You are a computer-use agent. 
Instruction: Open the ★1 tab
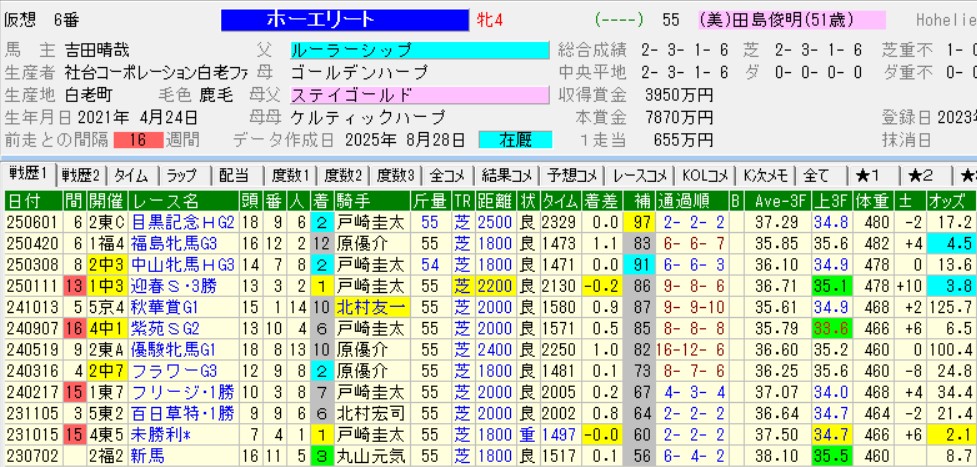[867, 174]
